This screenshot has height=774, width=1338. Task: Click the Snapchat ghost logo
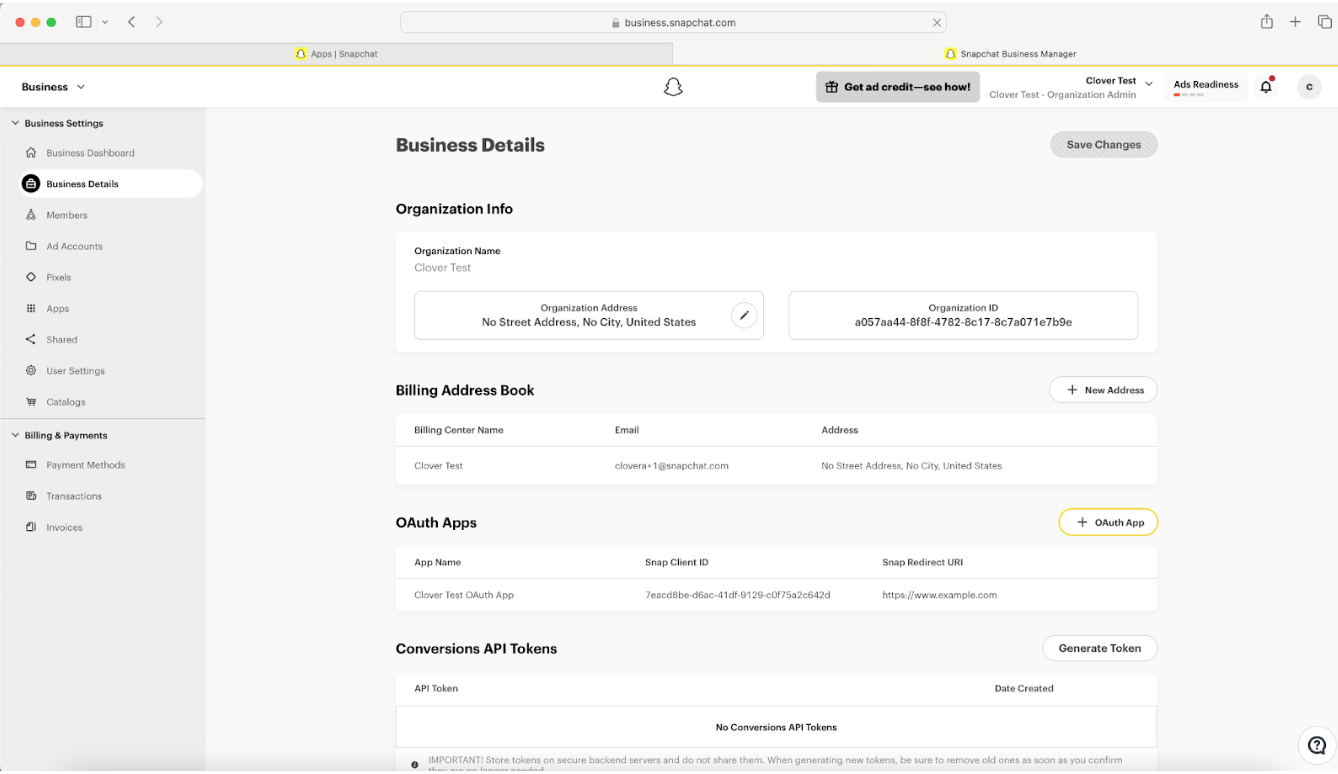[673, 86]
